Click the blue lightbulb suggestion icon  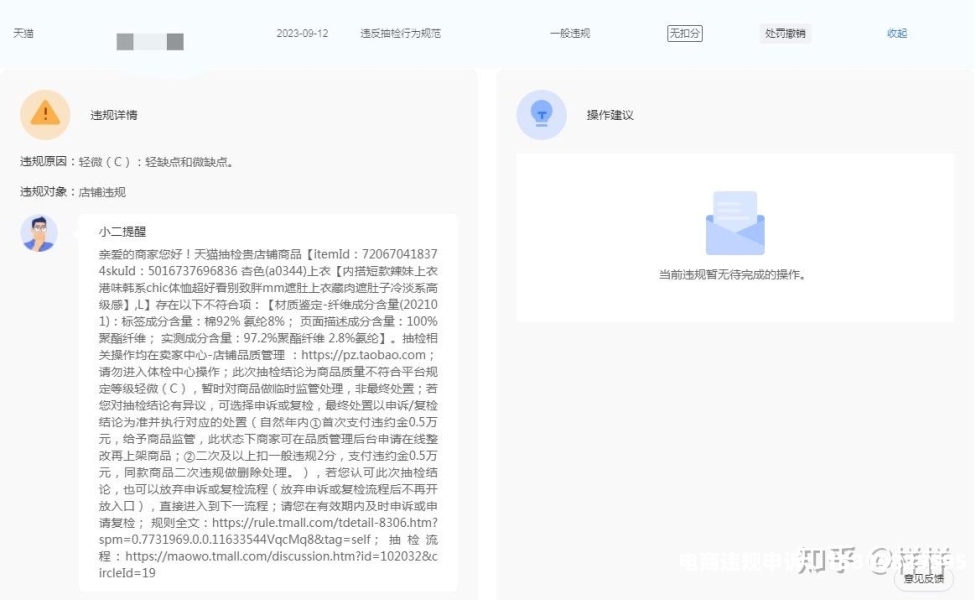pyautogui.click(x=542, y=115)
